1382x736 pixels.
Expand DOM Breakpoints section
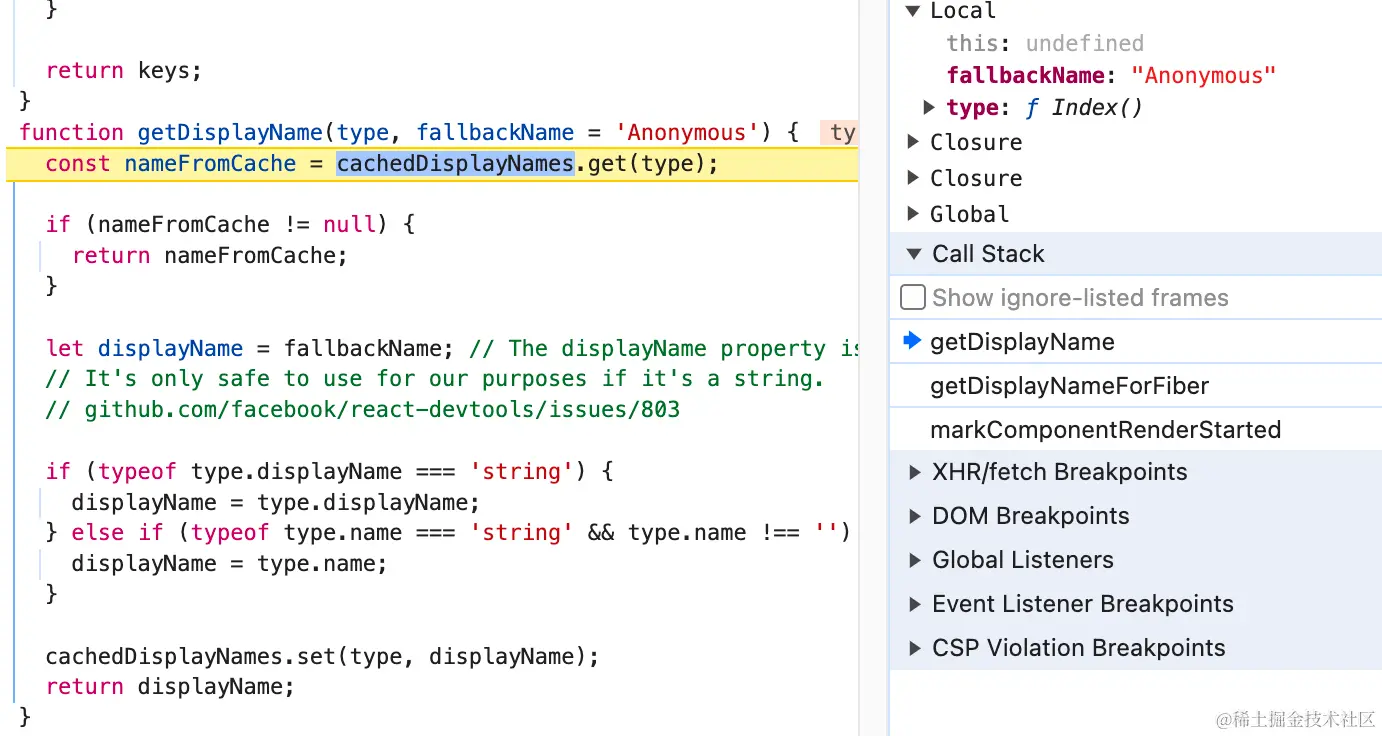(x=914, y=516)
